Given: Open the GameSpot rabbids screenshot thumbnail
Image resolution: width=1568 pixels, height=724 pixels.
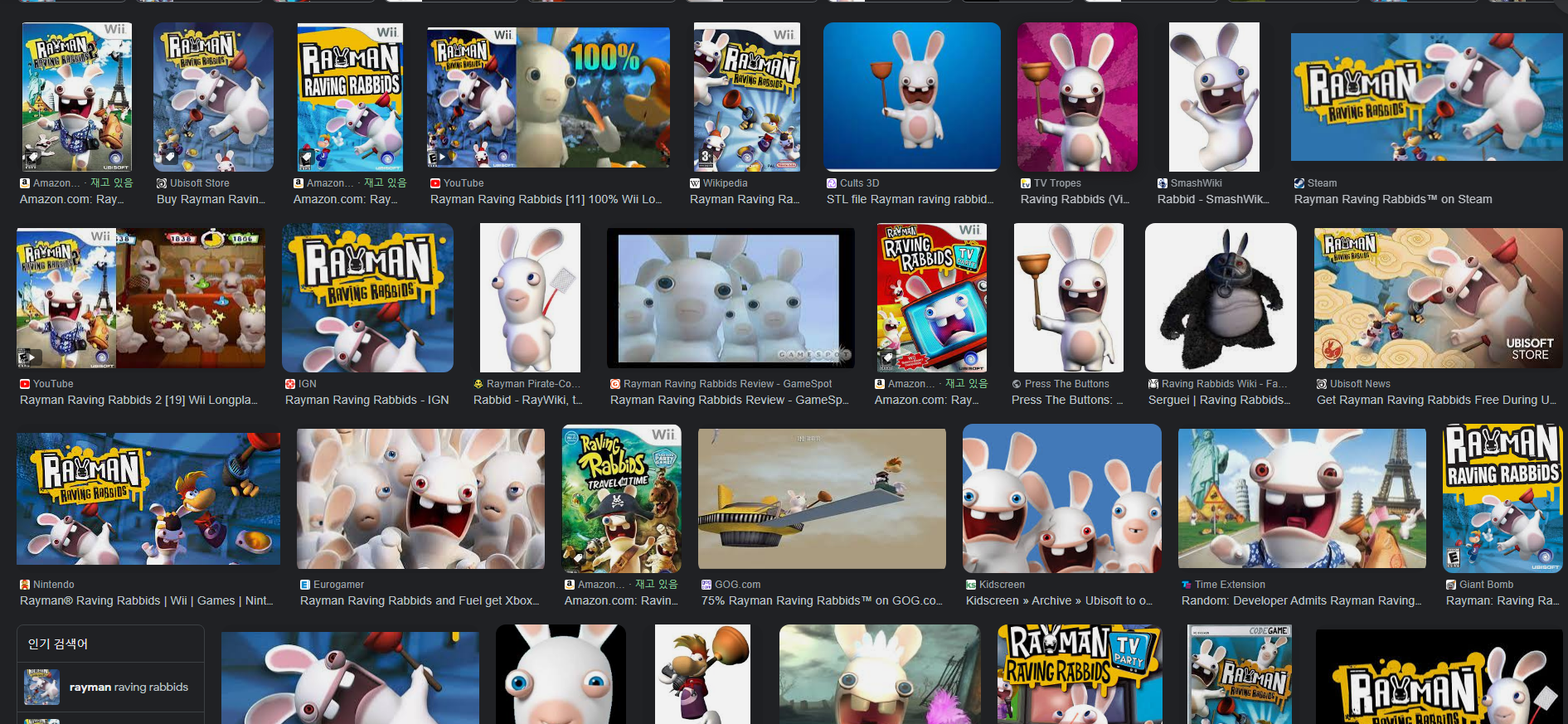Looking at the screenshot, I should tap(731, 298).
